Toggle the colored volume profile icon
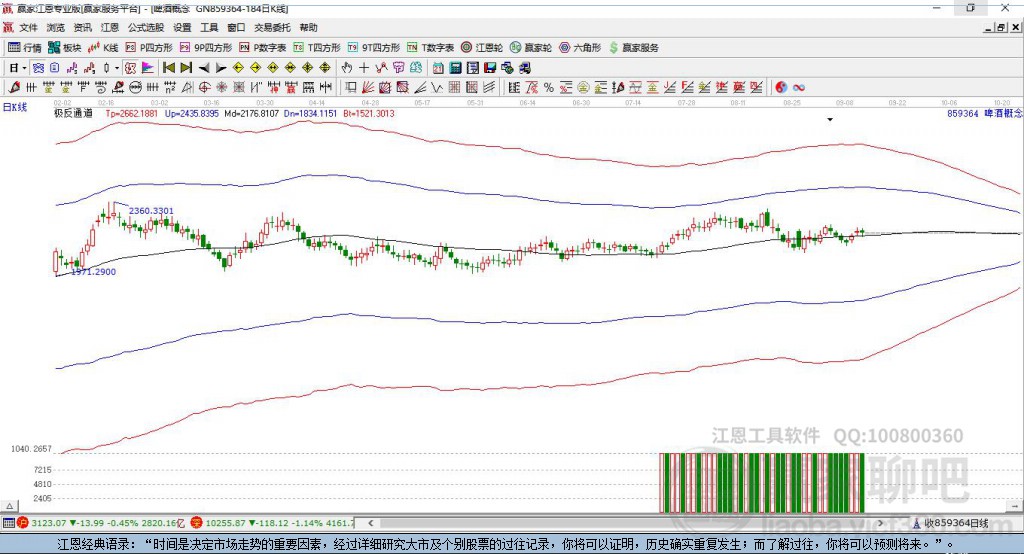 (x=148, y=68)
